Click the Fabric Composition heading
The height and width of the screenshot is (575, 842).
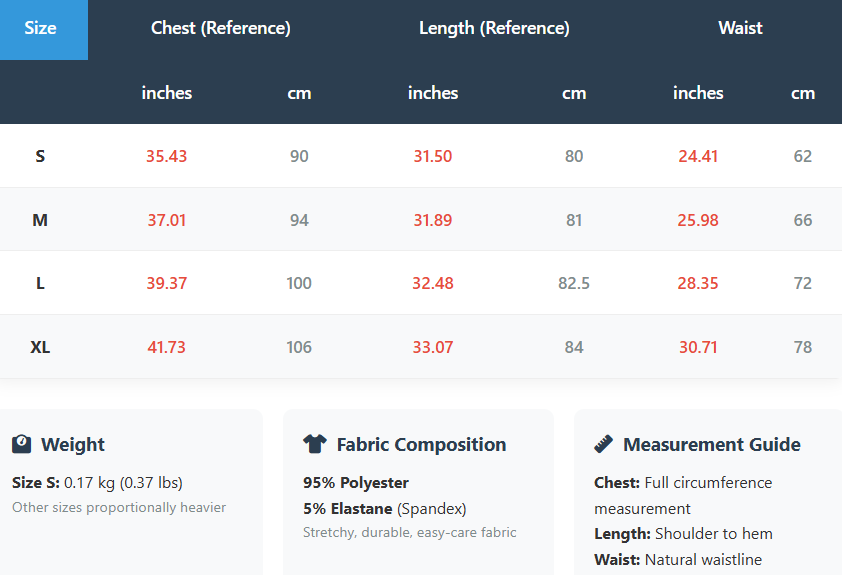421,445
